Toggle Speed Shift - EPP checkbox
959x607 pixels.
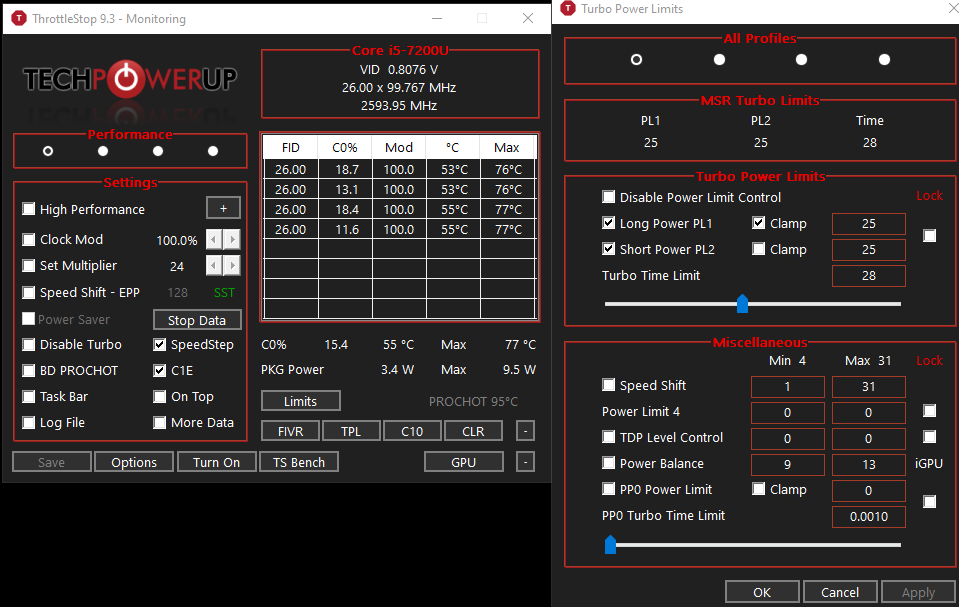[29, 292]
